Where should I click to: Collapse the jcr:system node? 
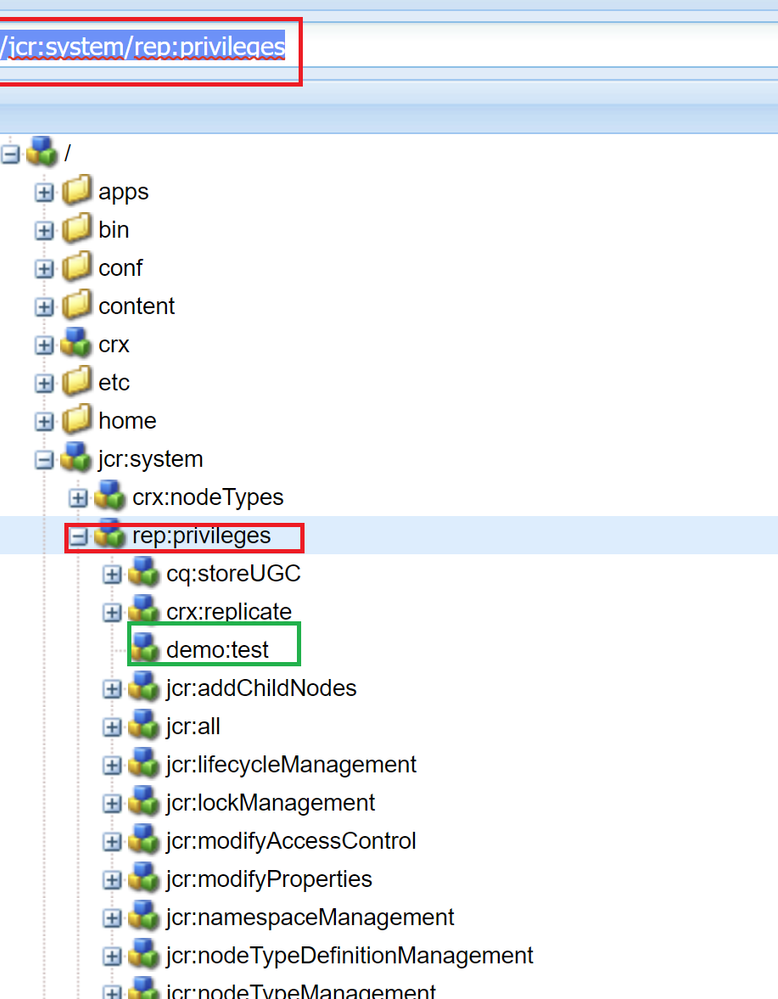tap(44, 460)
